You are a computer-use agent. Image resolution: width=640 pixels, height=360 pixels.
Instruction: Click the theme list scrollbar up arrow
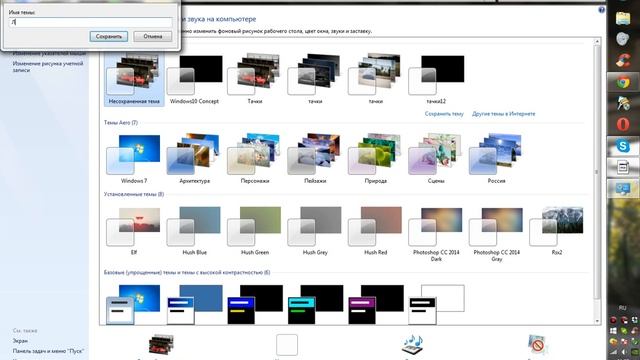pyautogui.click(x=597, y=42)
